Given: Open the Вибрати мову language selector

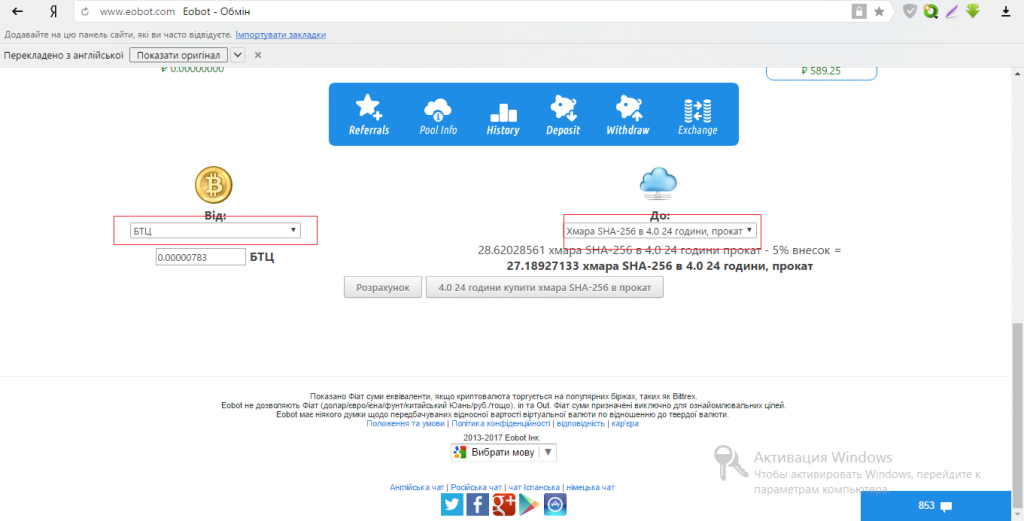Looking at the screenshot, I should (503, 452).
